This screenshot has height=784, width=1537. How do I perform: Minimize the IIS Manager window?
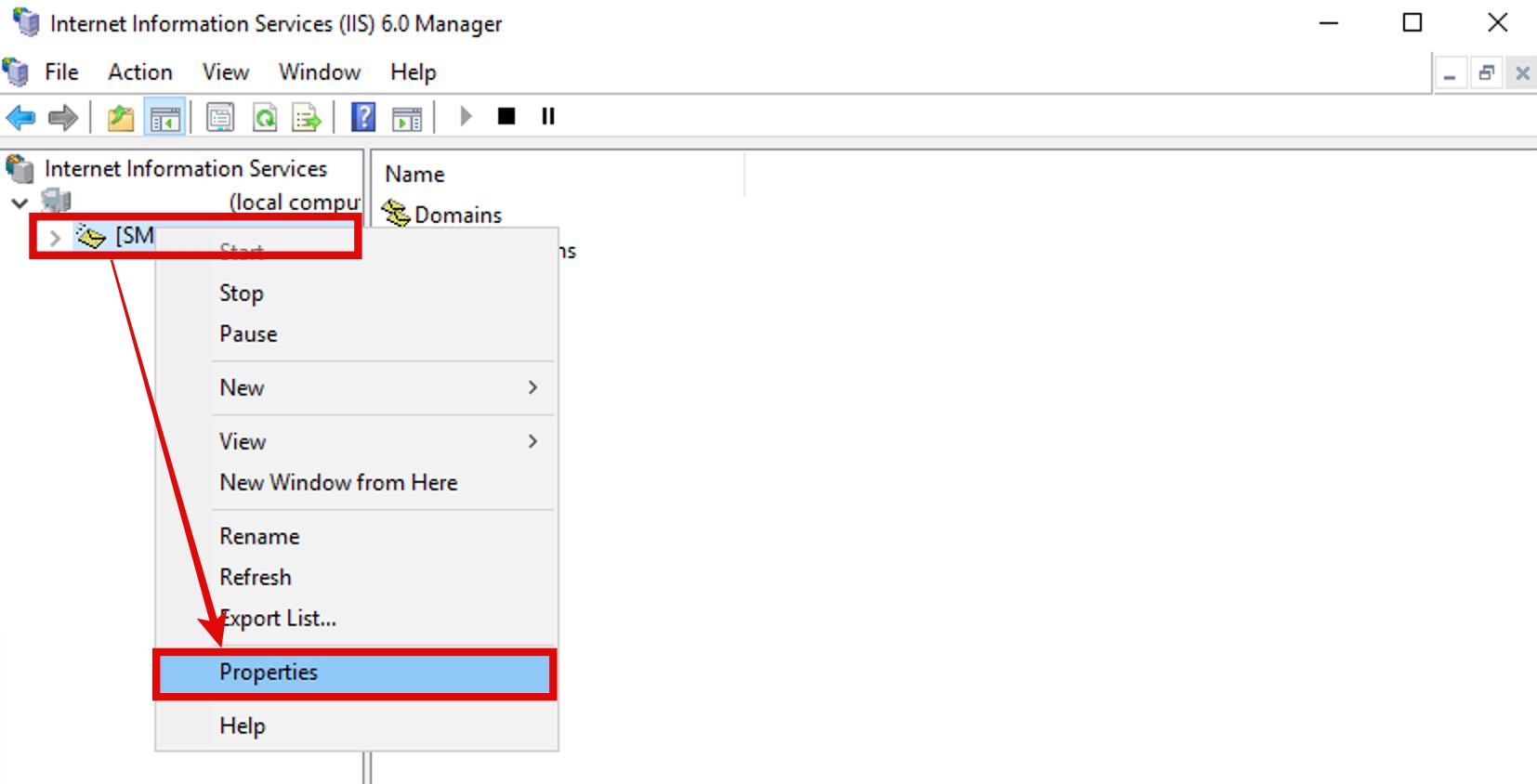[x=1329, y=22]
